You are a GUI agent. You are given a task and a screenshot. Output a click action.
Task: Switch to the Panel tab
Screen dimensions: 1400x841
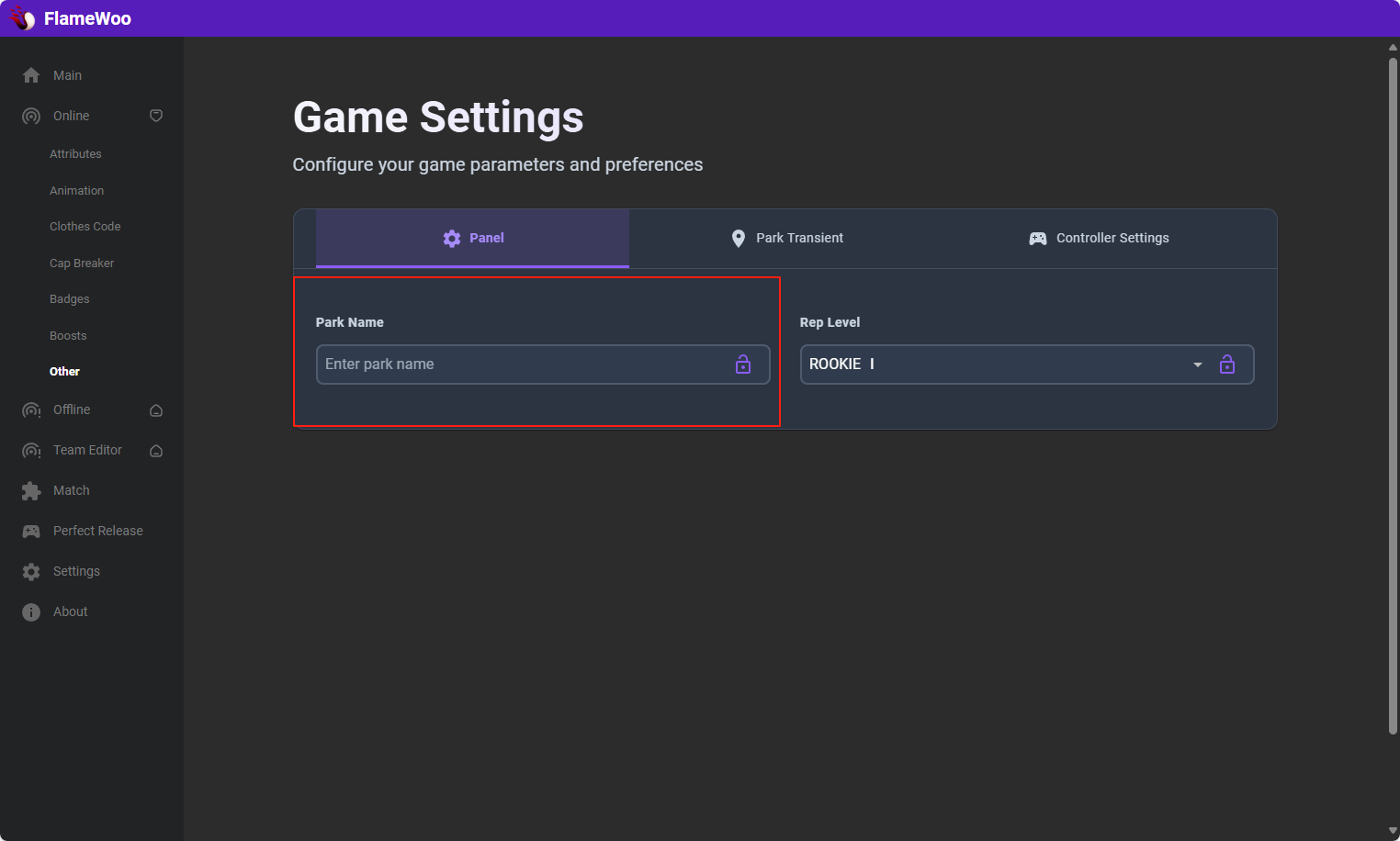pos(472,239)
